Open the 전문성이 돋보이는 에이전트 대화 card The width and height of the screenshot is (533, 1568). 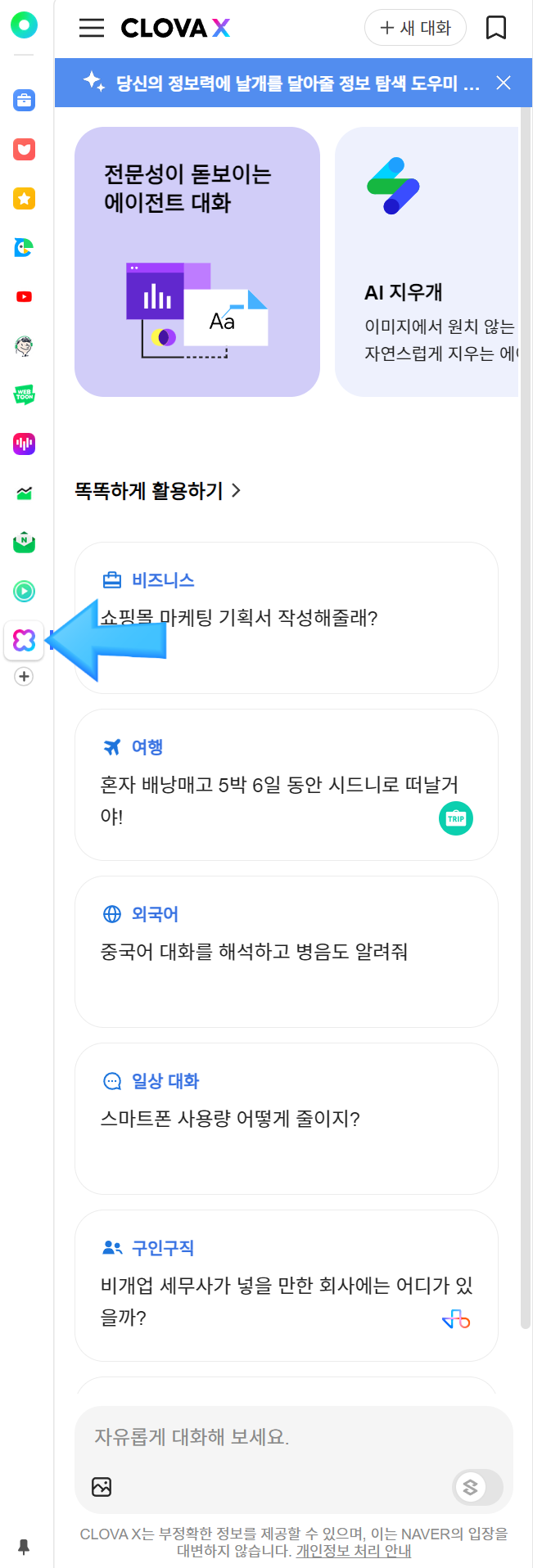coord(197,262)
